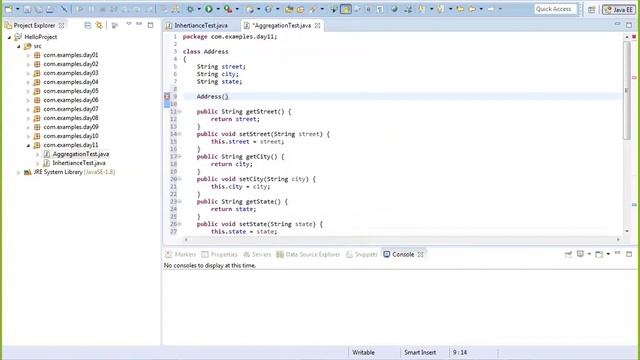Open the Servers view tab
640x360 pixels.
257,254
